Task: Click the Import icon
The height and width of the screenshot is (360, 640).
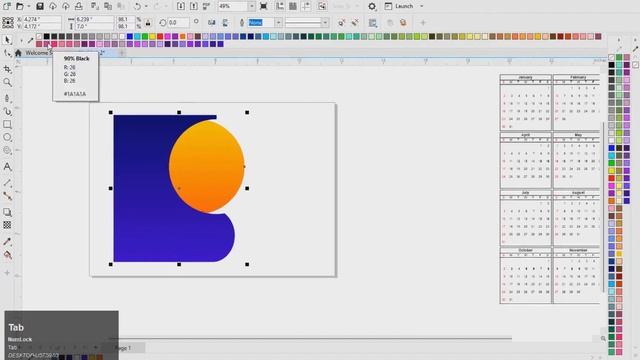Action: [181, 6]
